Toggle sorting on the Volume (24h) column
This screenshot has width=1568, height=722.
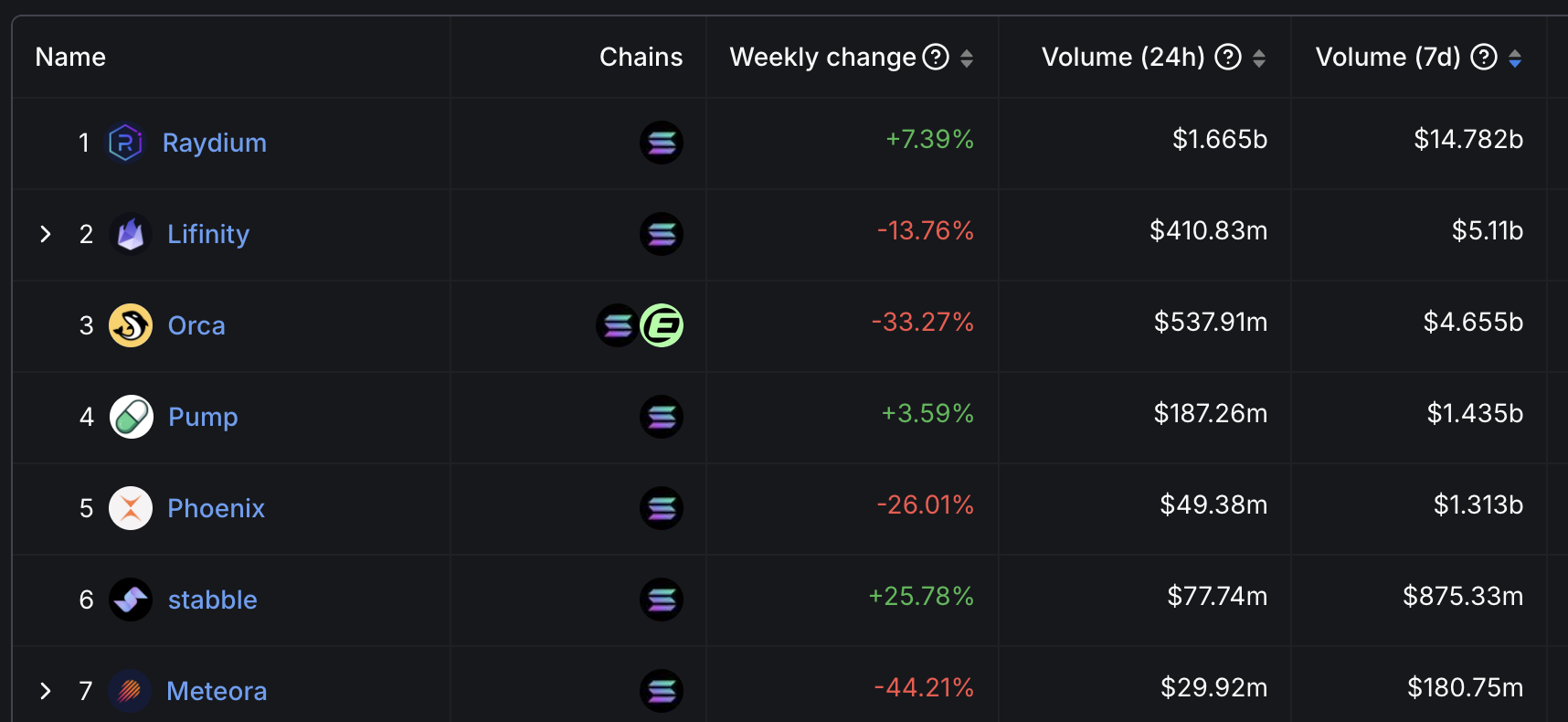tap(1260, 57)
